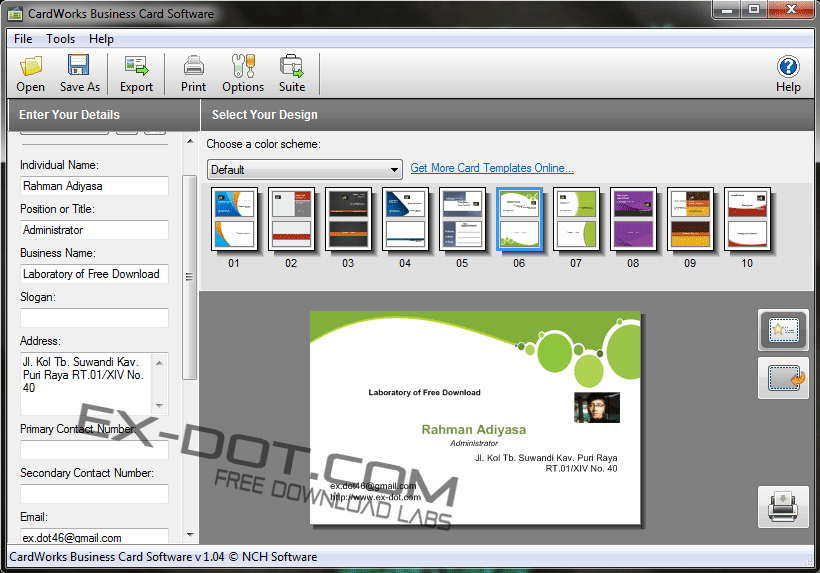Click the details panel scroll up arrow
The image size is (820, 573).
coord(190,141)
